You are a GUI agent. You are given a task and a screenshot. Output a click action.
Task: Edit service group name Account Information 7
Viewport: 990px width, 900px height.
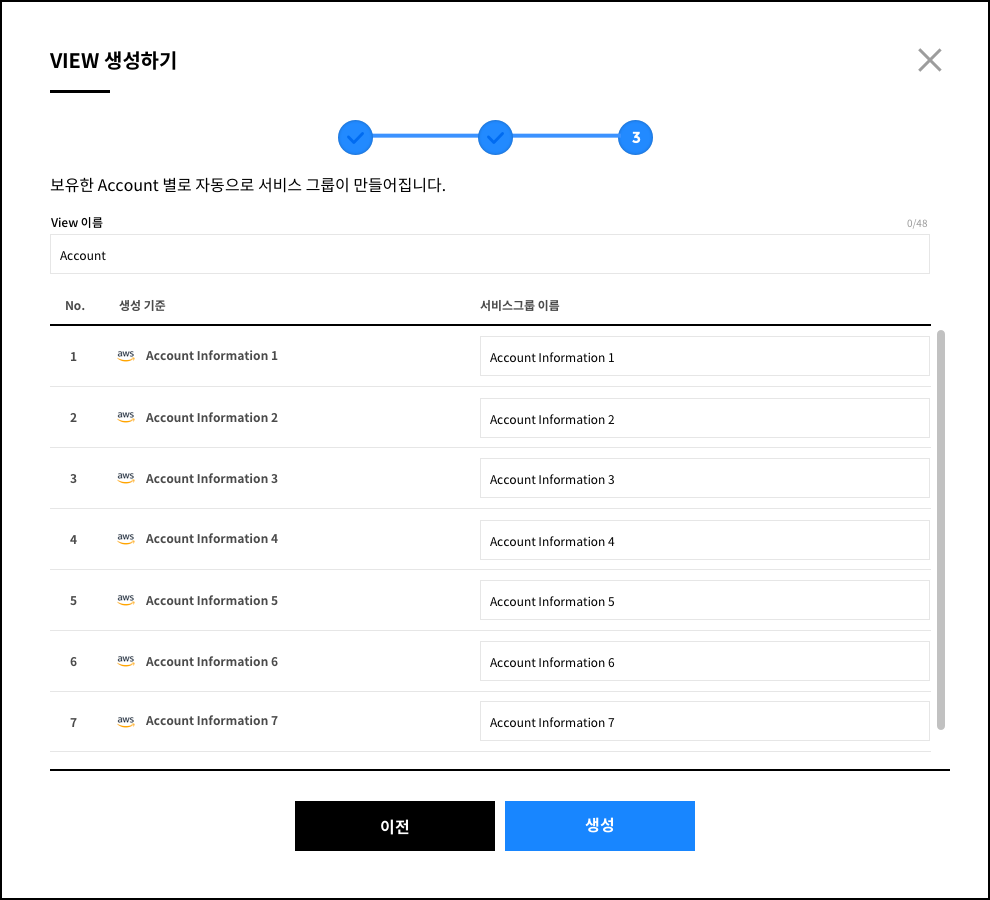(x=704, y=722)
